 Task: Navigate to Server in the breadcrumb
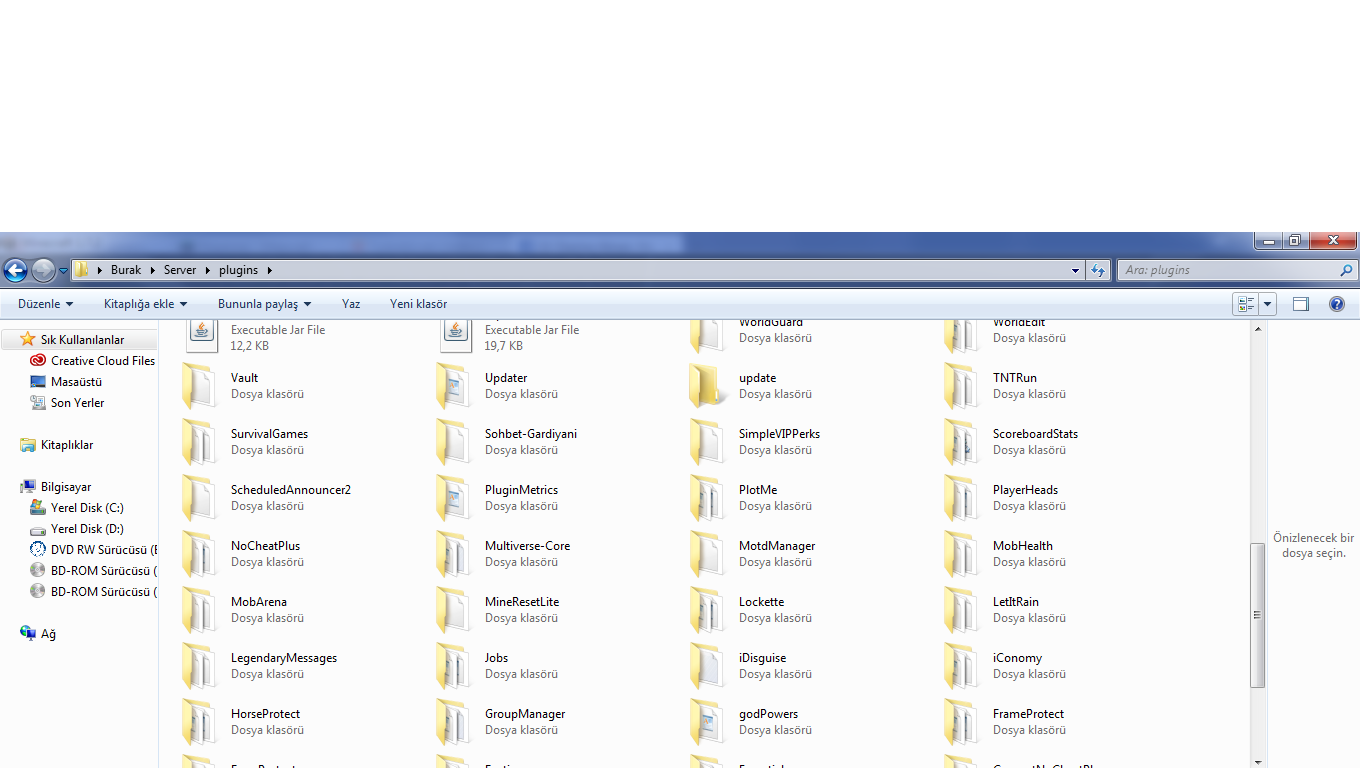[180, 270]
